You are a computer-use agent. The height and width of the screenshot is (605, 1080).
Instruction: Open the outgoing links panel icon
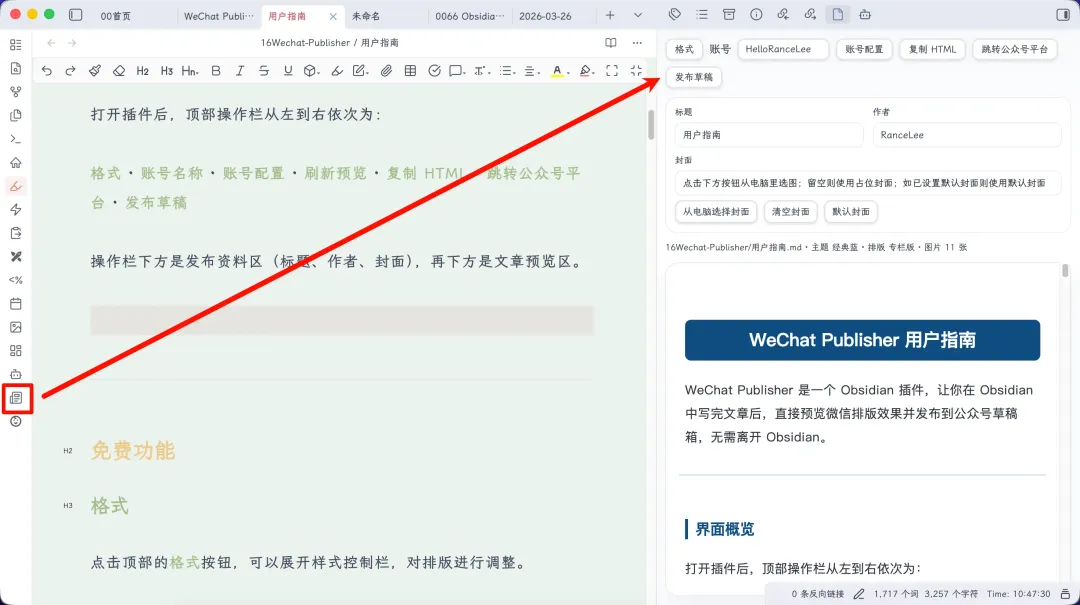pyautogui.click(x=810, y=14)
